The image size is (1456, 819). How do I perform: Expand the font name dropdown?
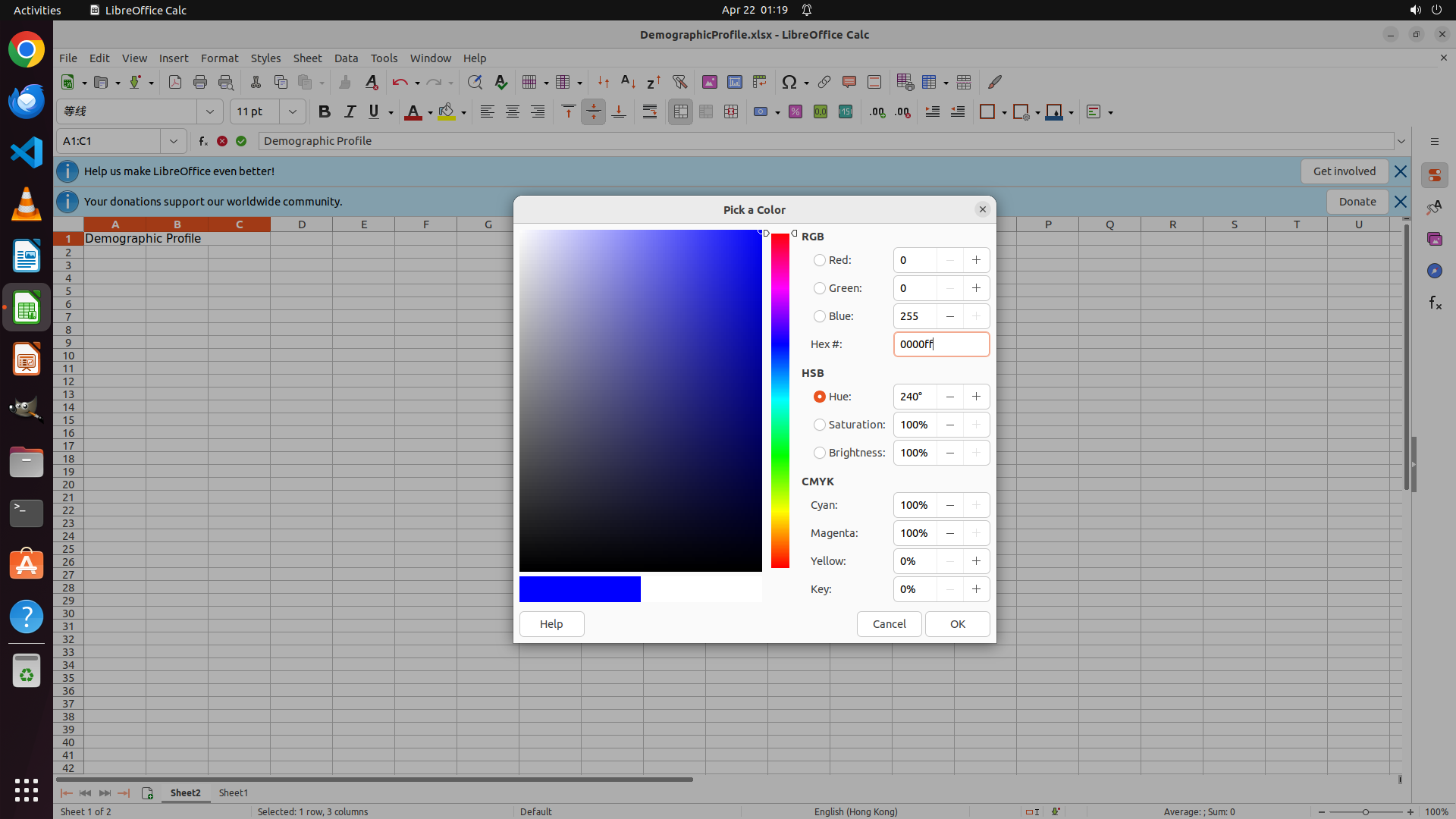pos(210,111)
